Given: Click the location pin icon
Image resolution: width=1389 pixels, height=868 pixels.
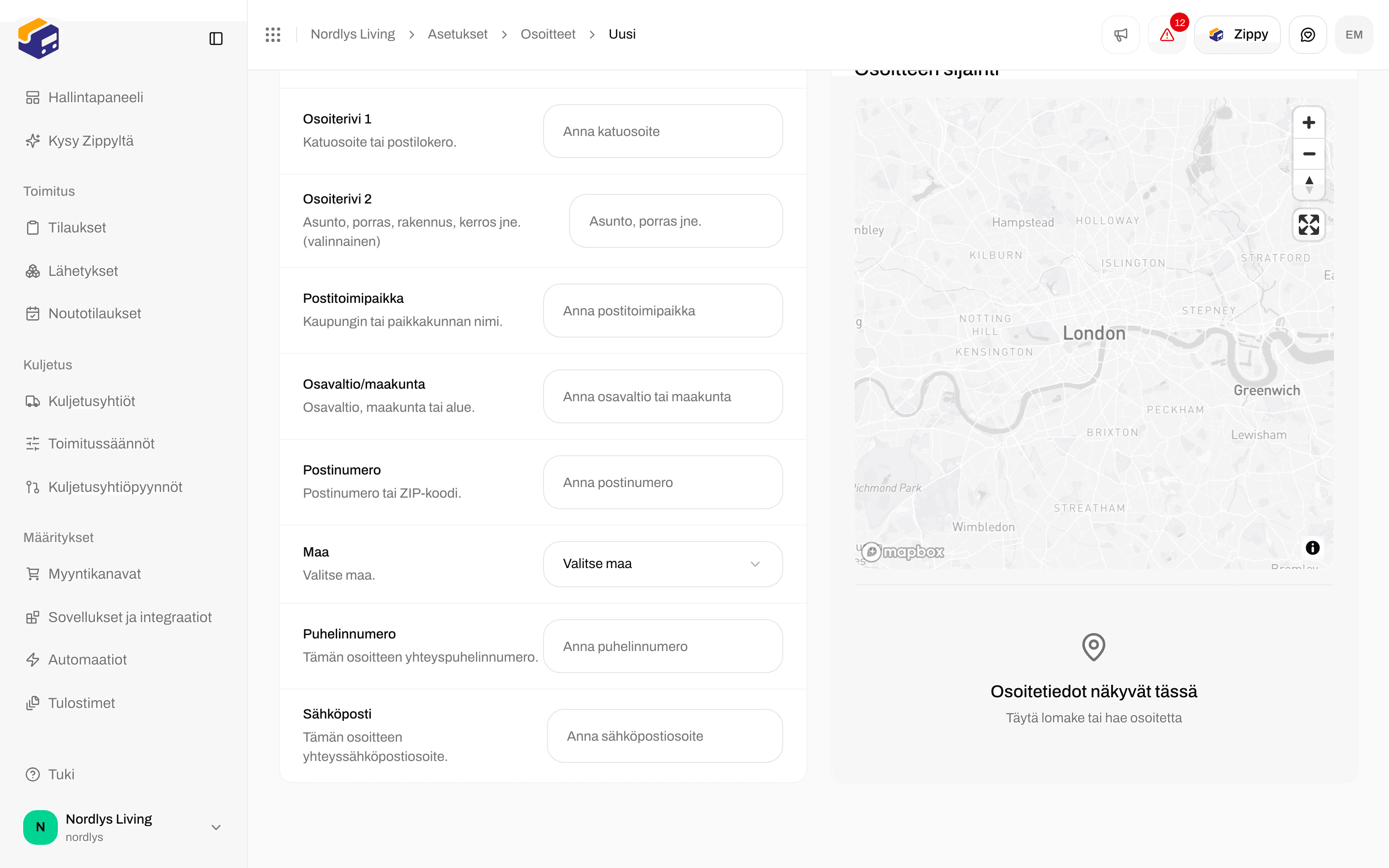Looking at the screenshot, I should [1093, 647].
